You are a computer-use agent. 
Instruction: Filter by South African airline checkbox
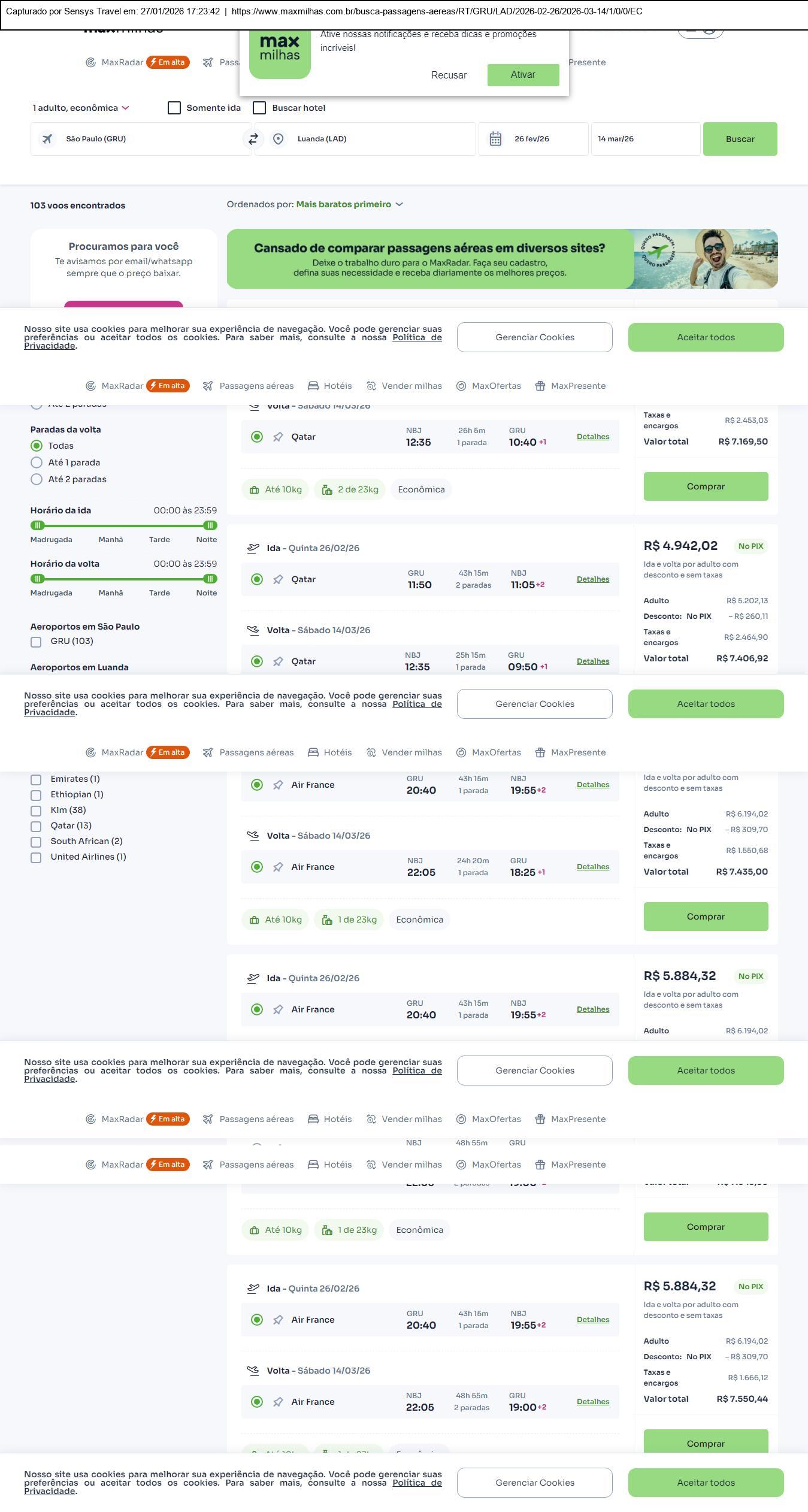[x=36, y=842]
